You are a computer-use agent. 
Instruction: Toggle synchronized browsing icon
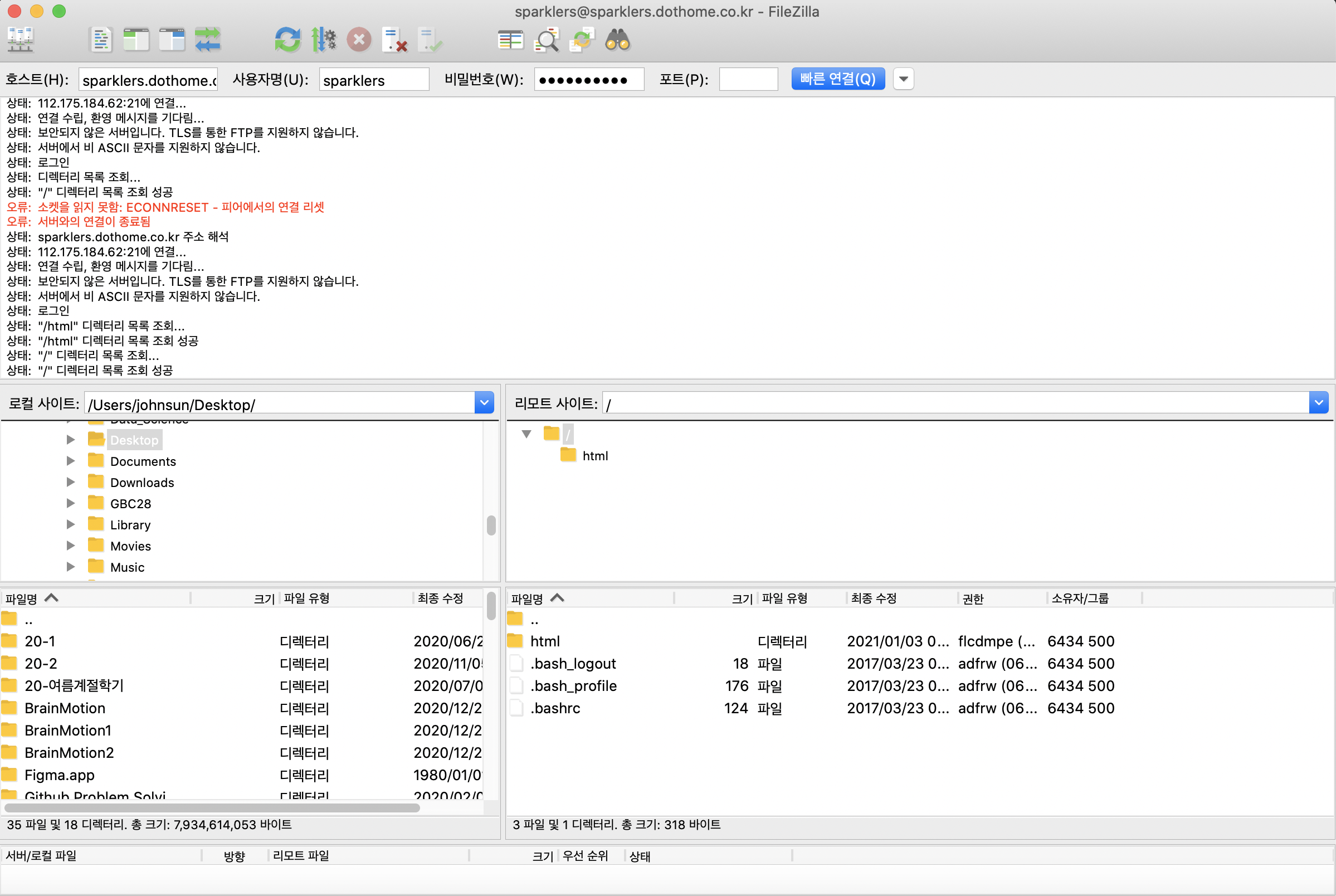pos(582,40)
